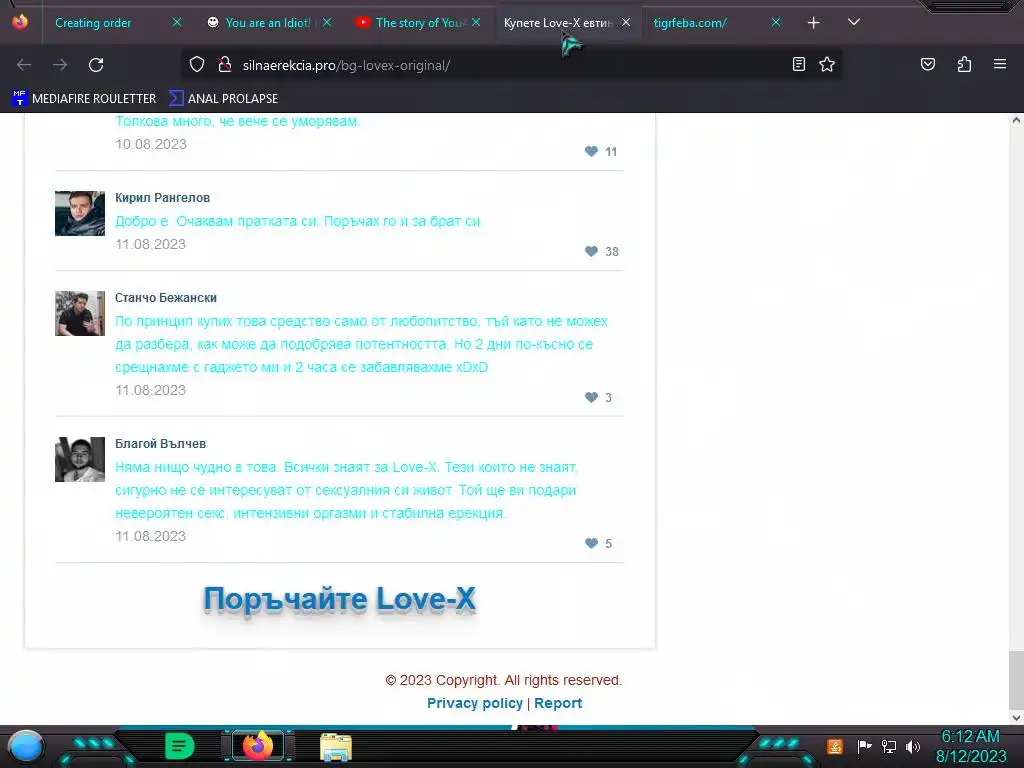Close the tigrfeba.com tab
This screenshot has height=768, width=1024.
pos(776,22)
